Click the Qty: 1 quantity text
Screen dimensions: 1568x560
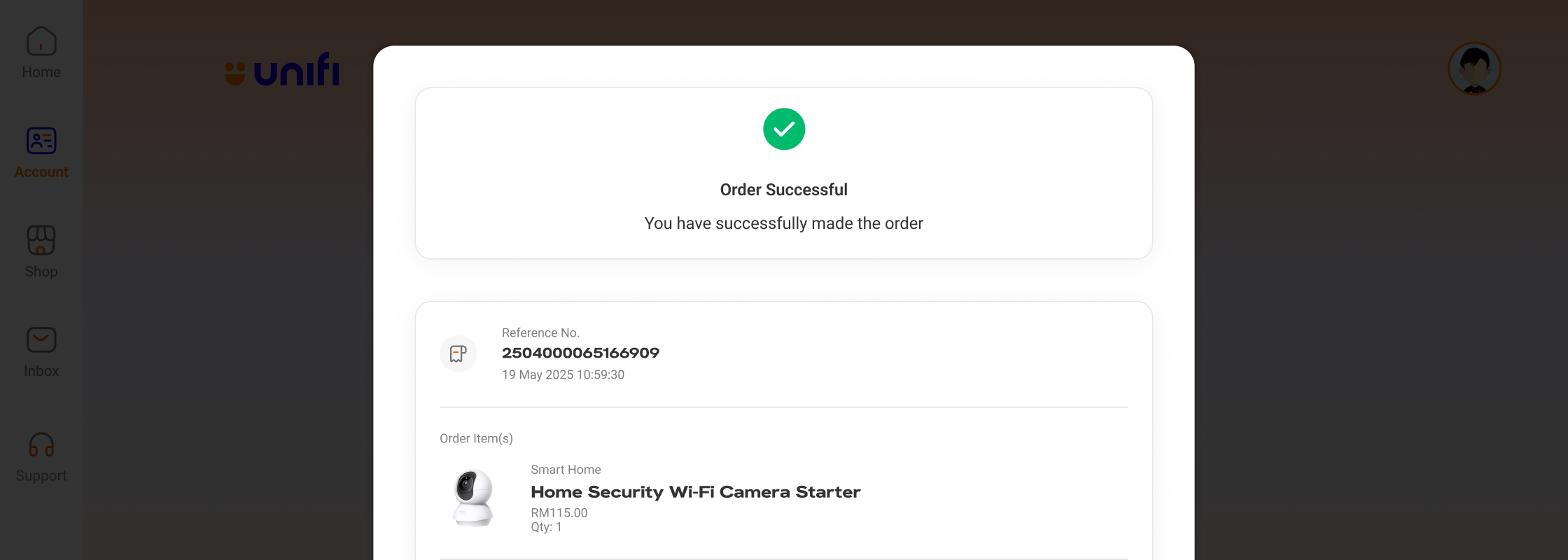click(546, 527)
